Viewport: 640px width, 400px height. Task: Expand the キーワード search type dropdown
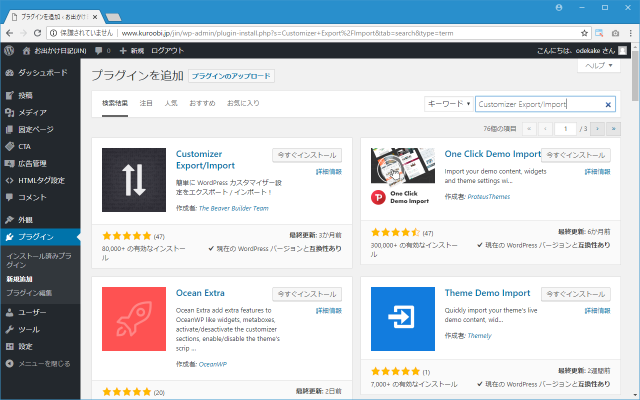pos(448,104)
